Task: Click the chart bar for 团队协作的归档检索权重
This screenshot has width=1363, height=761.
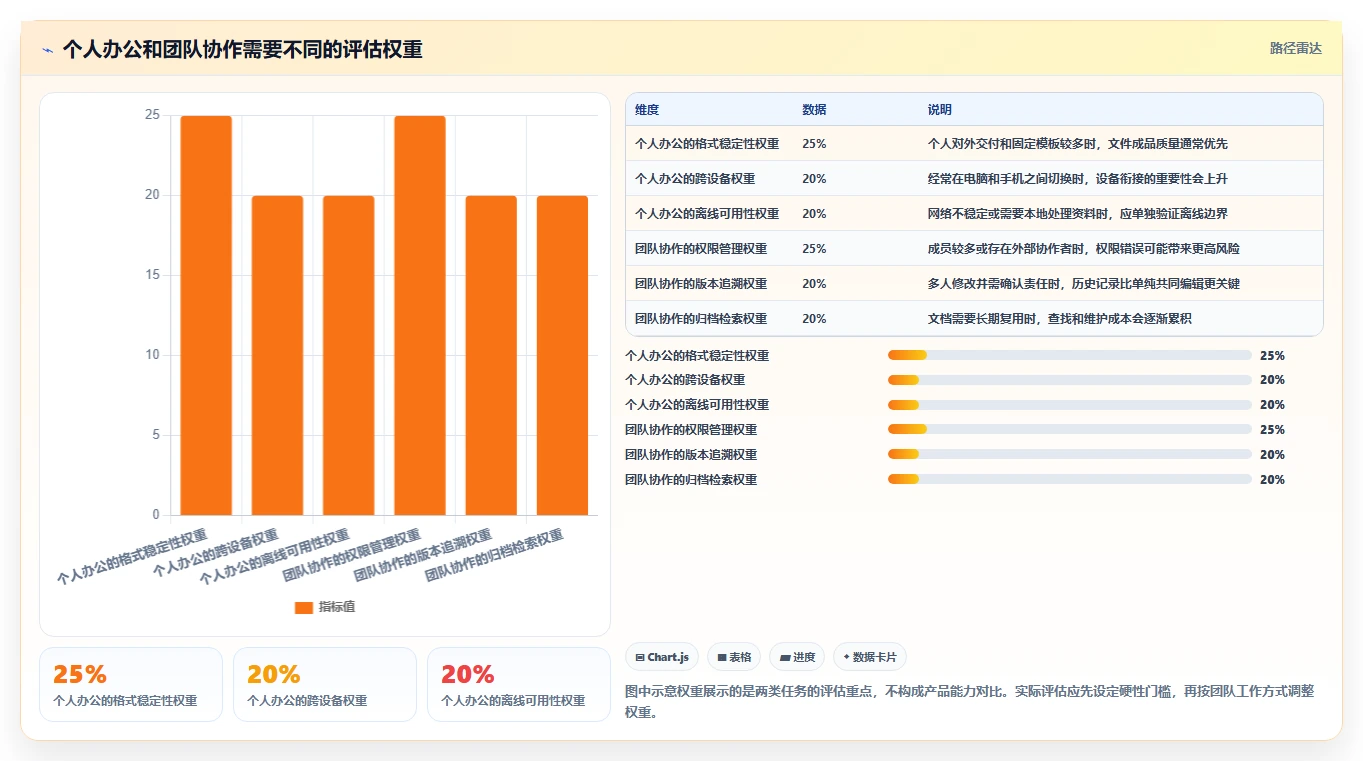Action: pos(562,355)
